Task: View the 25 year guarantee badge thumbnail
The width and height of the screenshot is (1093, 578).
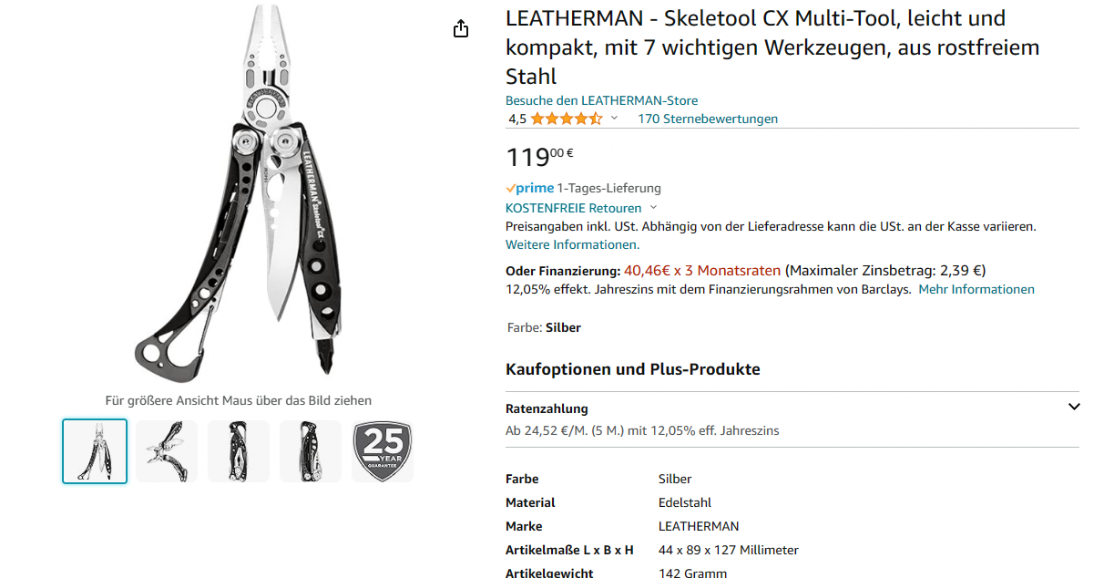Action: point(382,451)
